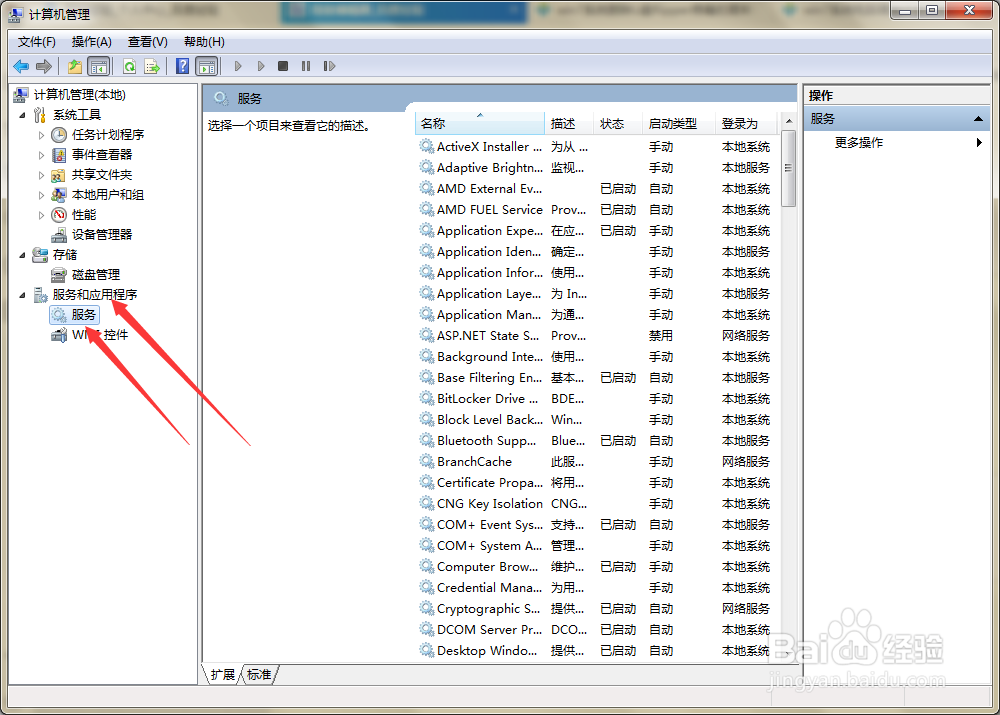Image resolution: width=1000 pixels, height=715 pixels.
Task: Sort by the 描述 column header
Action: point(569,124)
